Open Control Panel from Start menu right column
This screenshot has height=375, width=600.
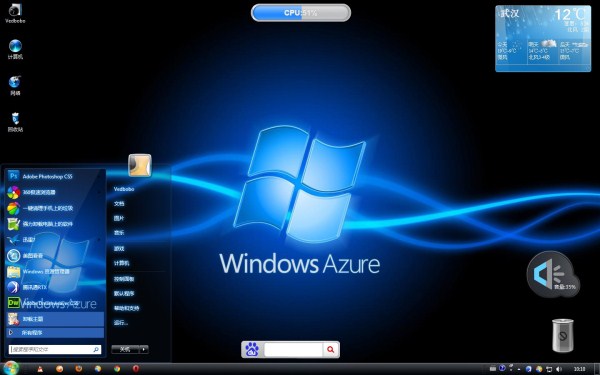coord(124,279)
